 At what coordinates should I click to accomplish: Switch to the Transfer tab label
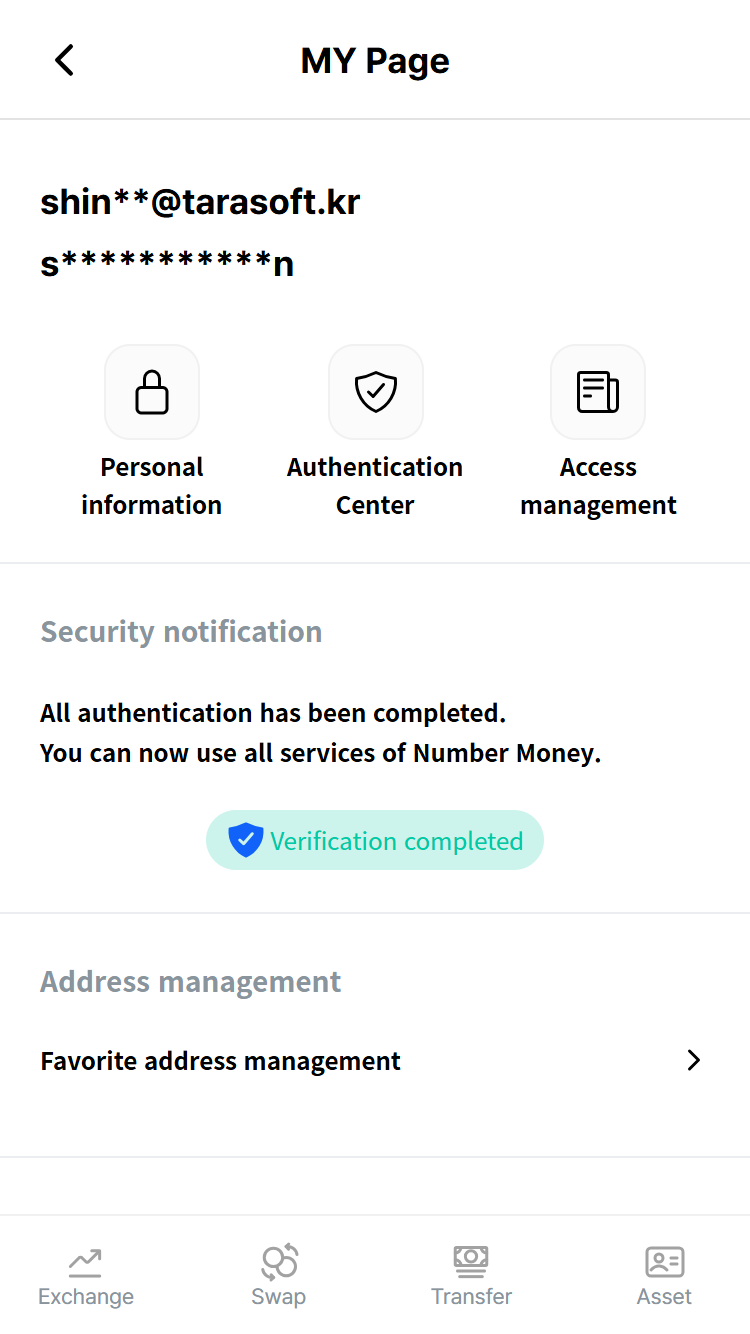[471, 1297]
